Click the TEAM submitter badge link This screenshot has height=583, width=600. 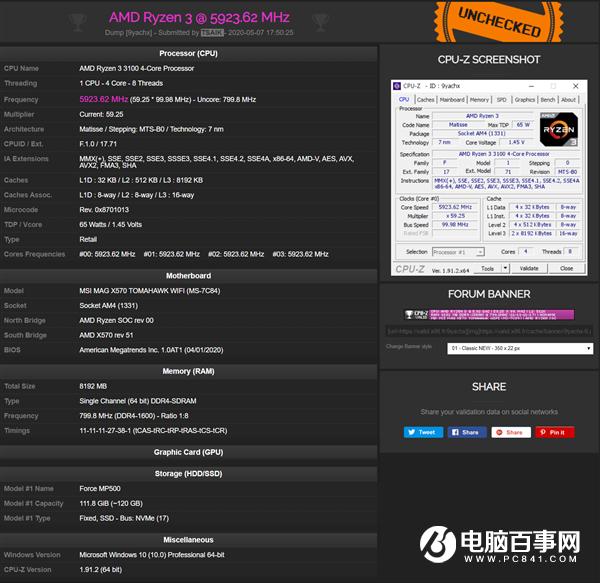coord(212,33)
